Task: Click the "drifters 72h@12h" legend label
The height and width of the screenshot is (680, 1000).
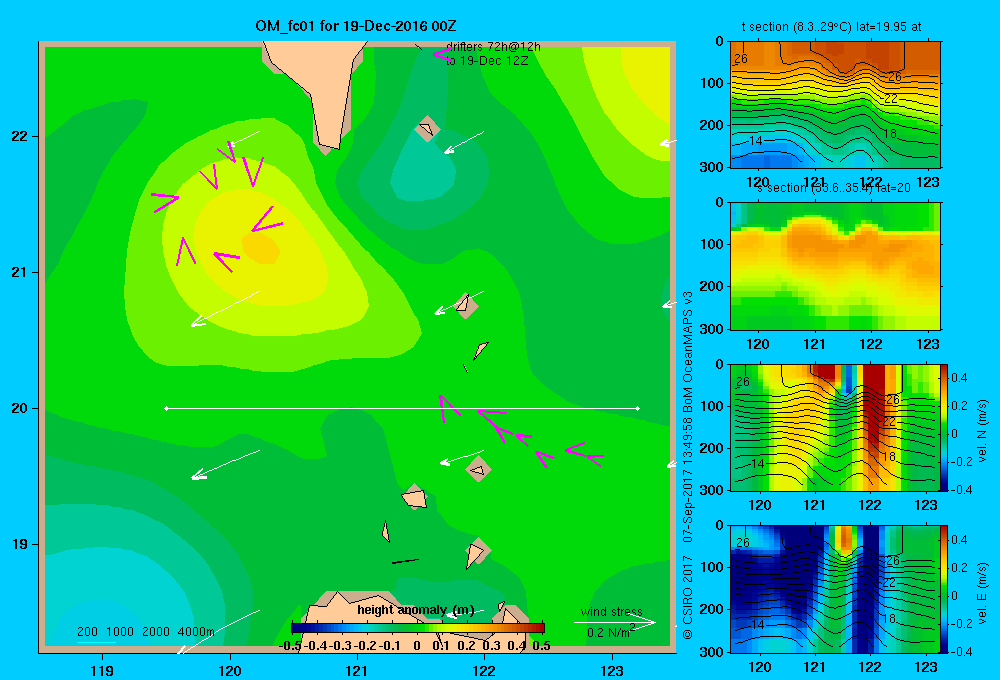Action: click(493, 47)
